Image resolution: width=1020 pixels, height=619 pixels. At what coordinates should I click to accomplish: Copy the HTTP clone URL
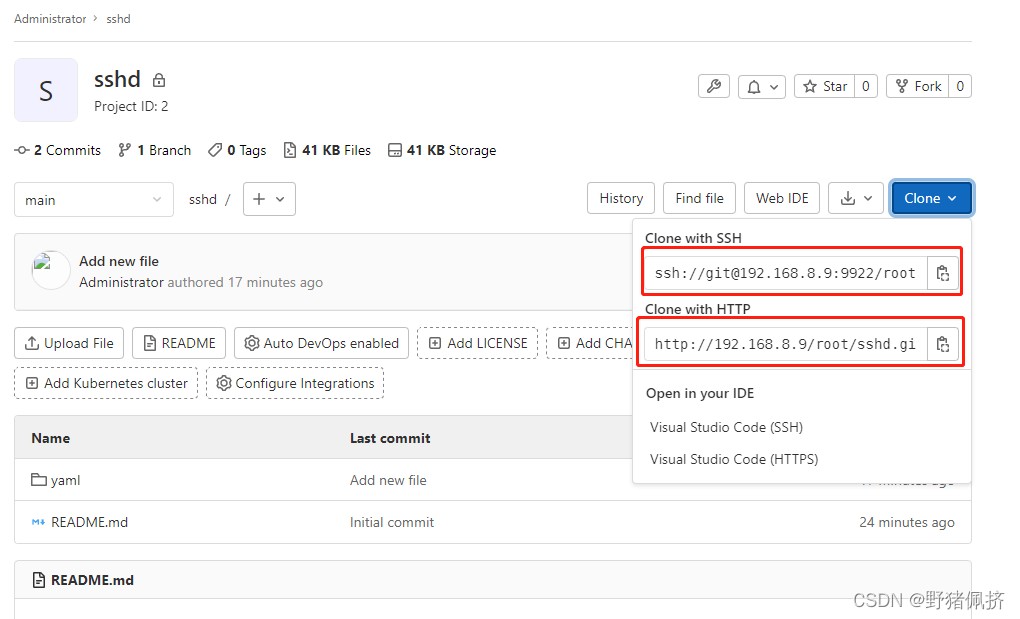point(942,344)
